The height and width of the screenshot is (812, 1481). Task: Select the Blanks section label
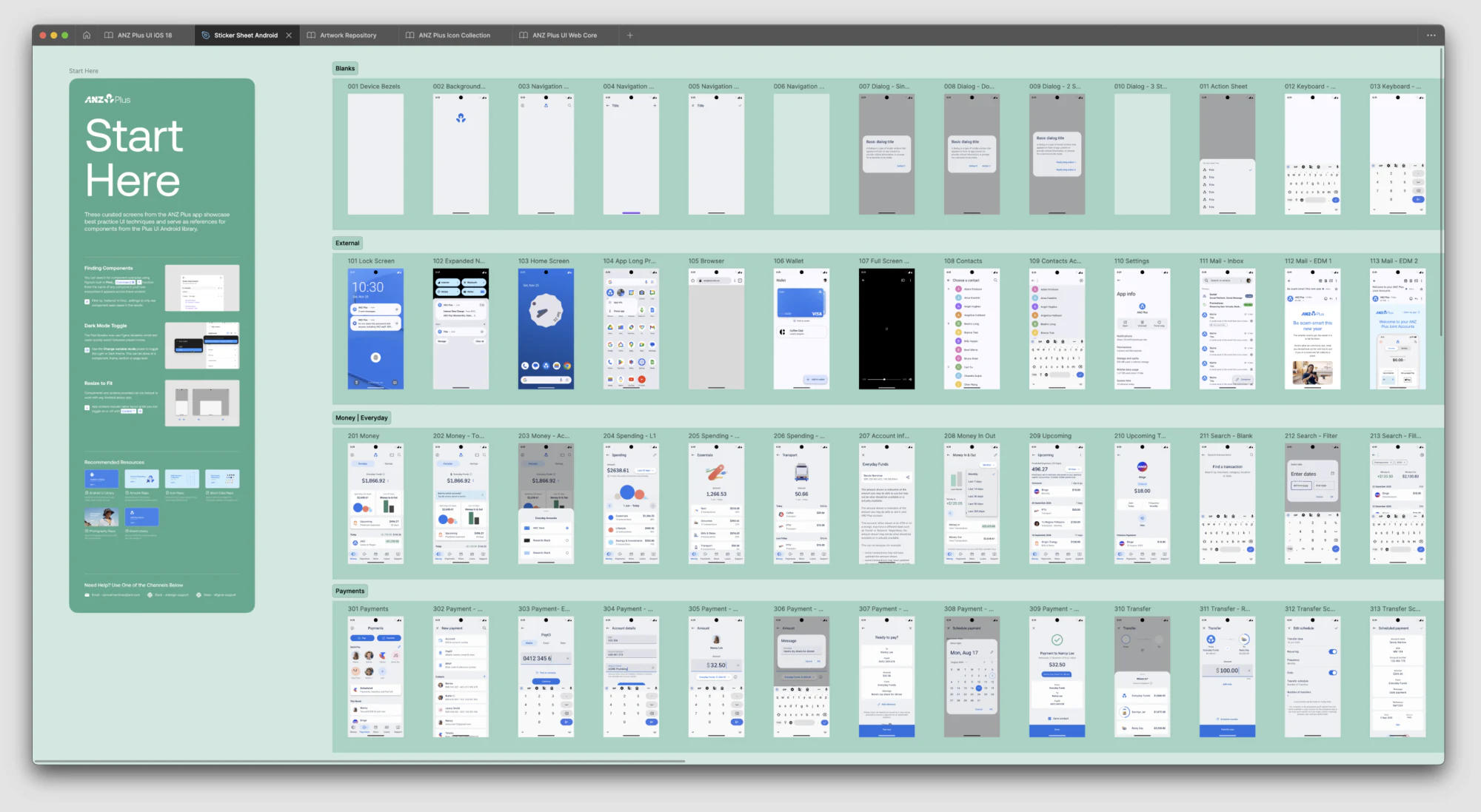pyautogui.click(x=345, y=68)
